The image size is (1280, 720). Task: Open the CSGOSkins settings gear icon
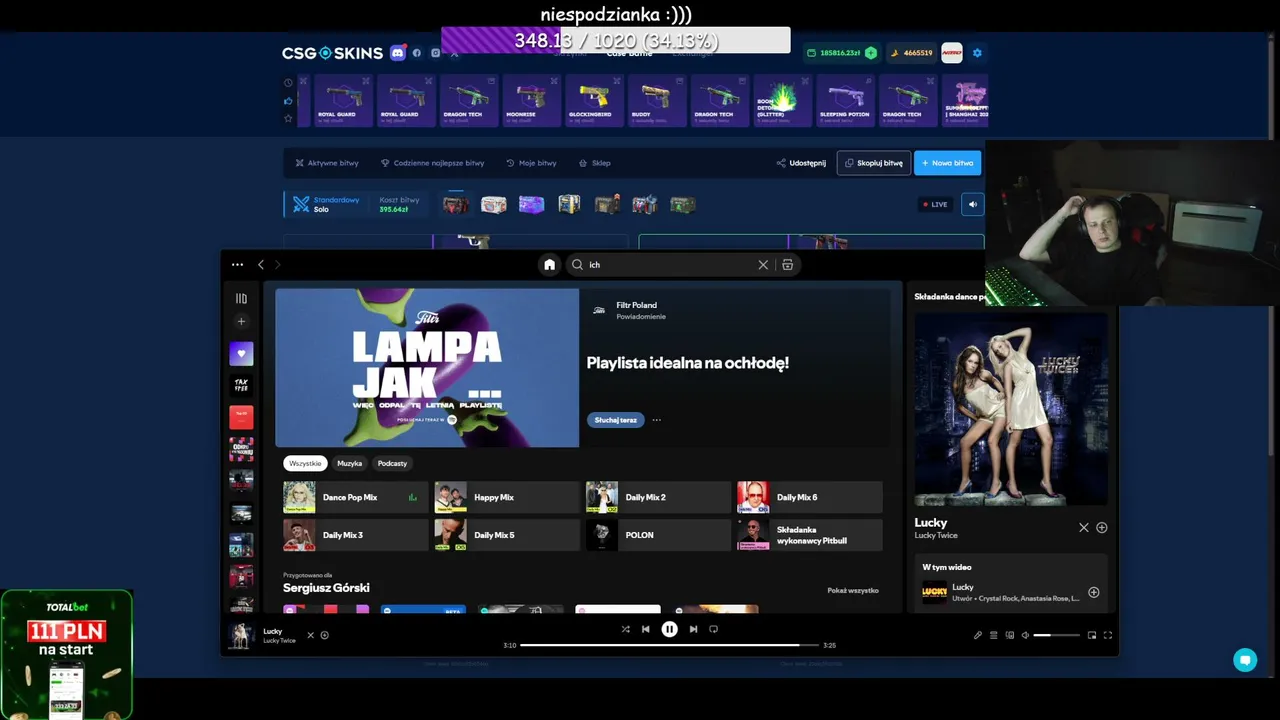tap(977, 53)
